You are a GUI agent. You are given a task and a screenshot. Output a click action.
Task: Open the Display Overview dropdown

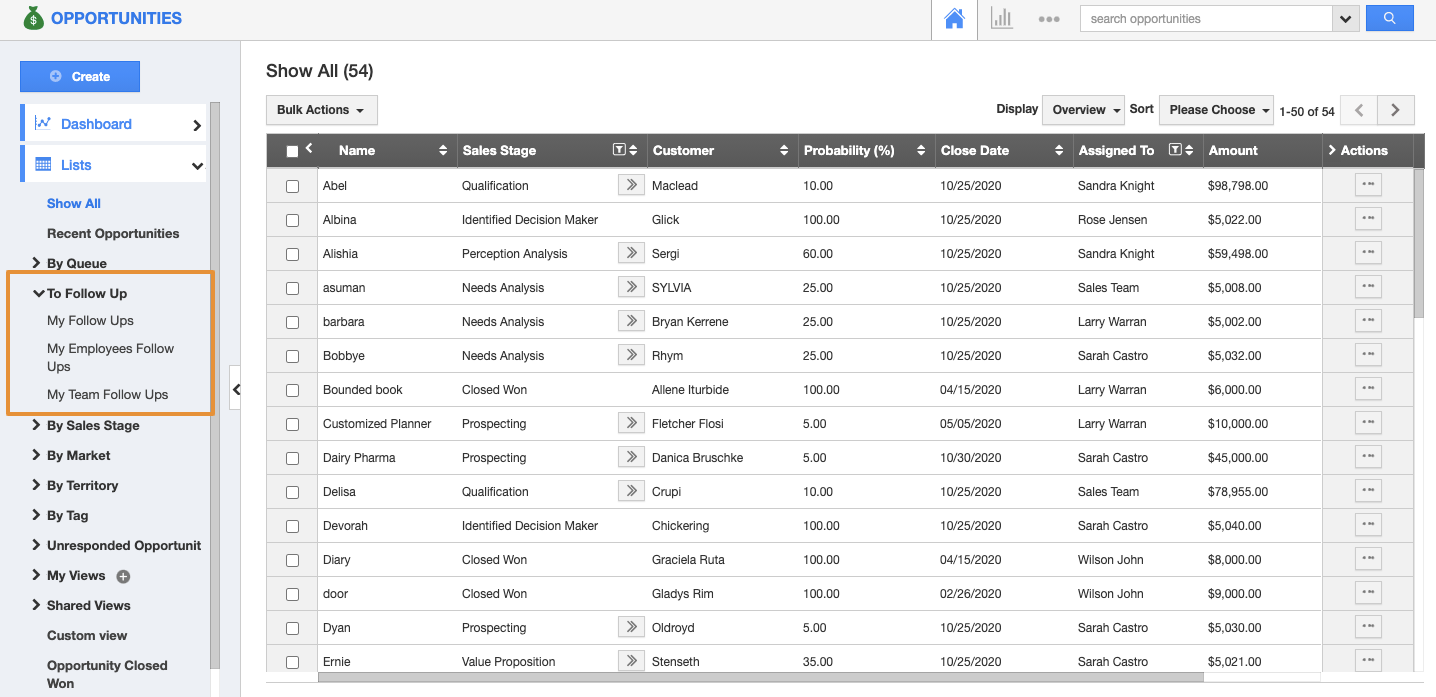tap(1084, 110)
